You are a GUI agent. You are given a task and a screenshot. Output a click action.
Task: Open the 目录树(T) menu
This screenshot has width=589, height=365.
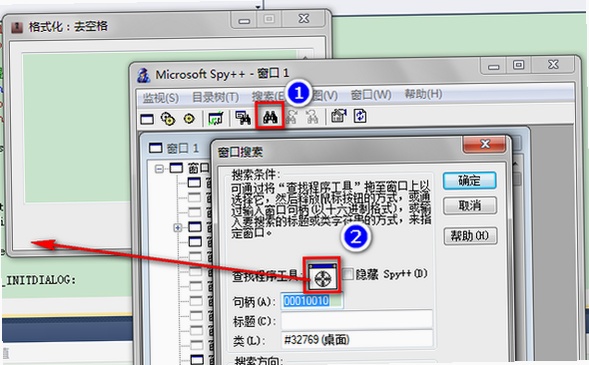point(215,97)
